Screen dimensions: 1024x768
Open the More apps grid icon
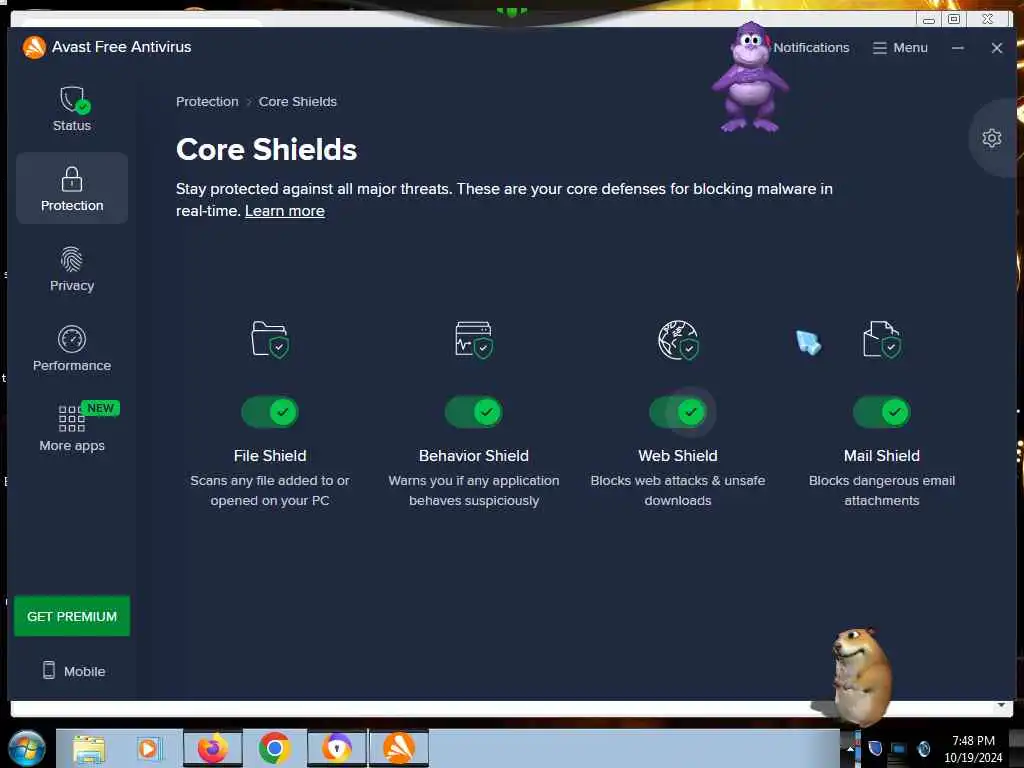click(72, 419)
